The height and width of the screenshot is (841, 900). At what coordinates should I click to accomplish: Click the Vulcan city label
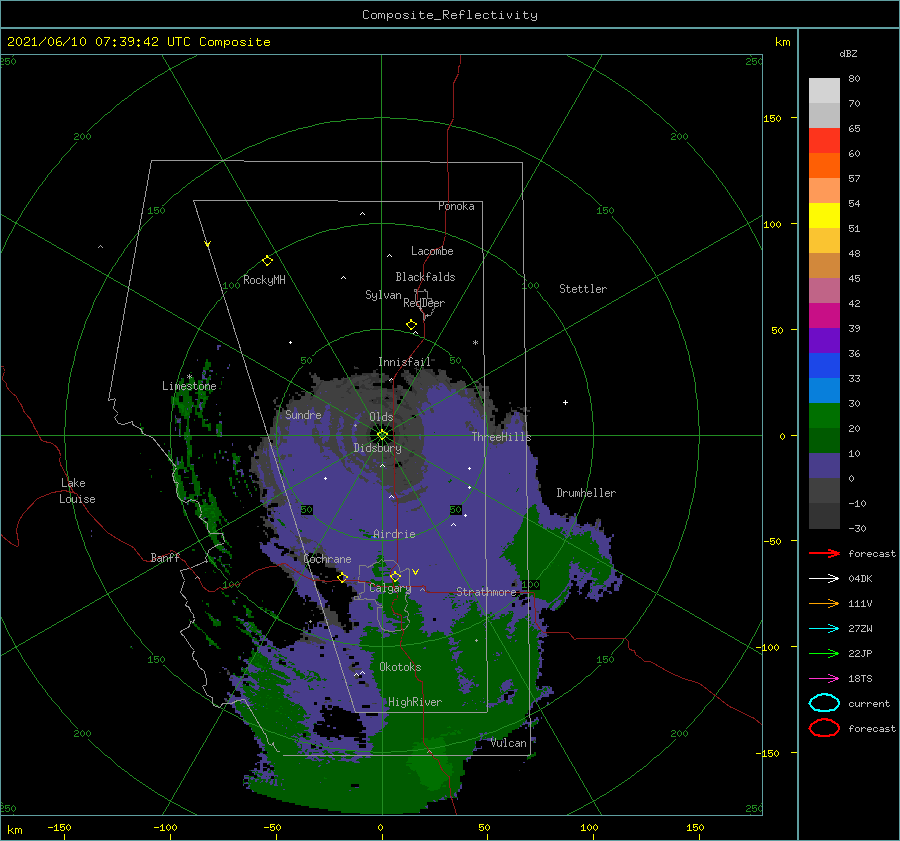click(x=508, y=743)
